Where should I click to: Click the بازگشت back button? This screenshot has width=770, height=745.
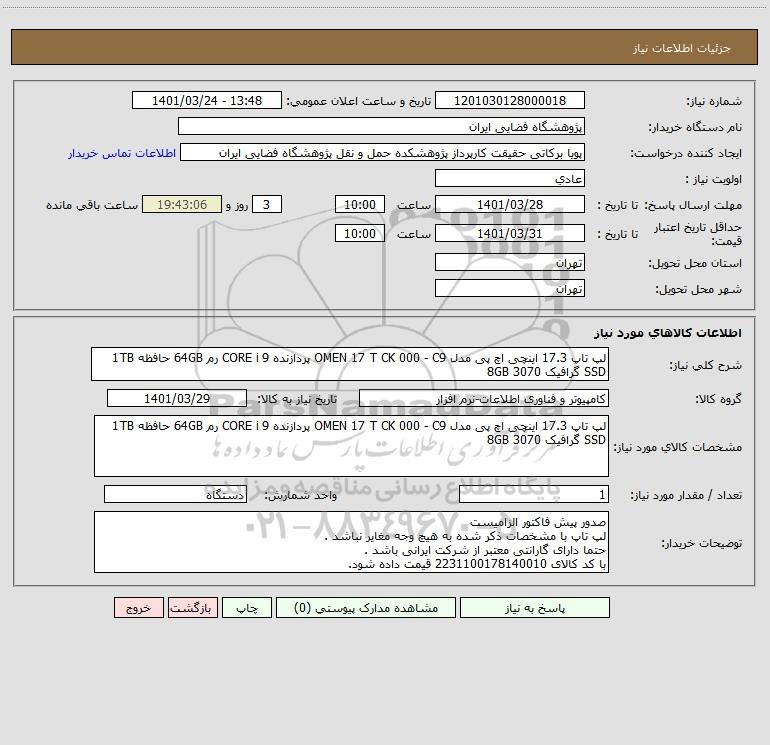(192, 608)
